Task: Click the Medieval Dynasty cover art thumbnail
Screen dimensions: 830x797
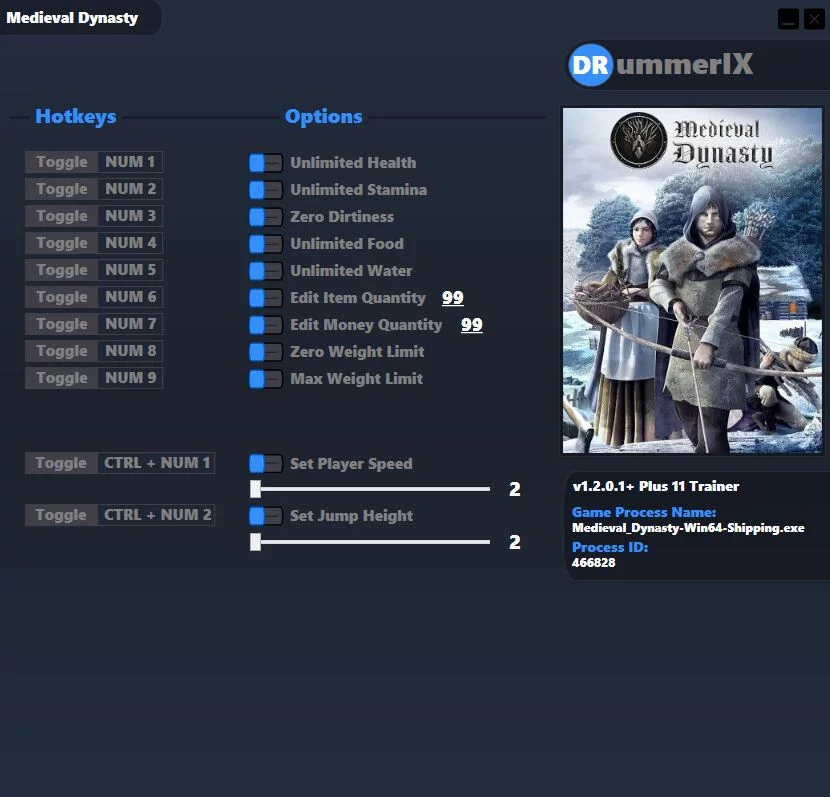Action: click(692, 280)
